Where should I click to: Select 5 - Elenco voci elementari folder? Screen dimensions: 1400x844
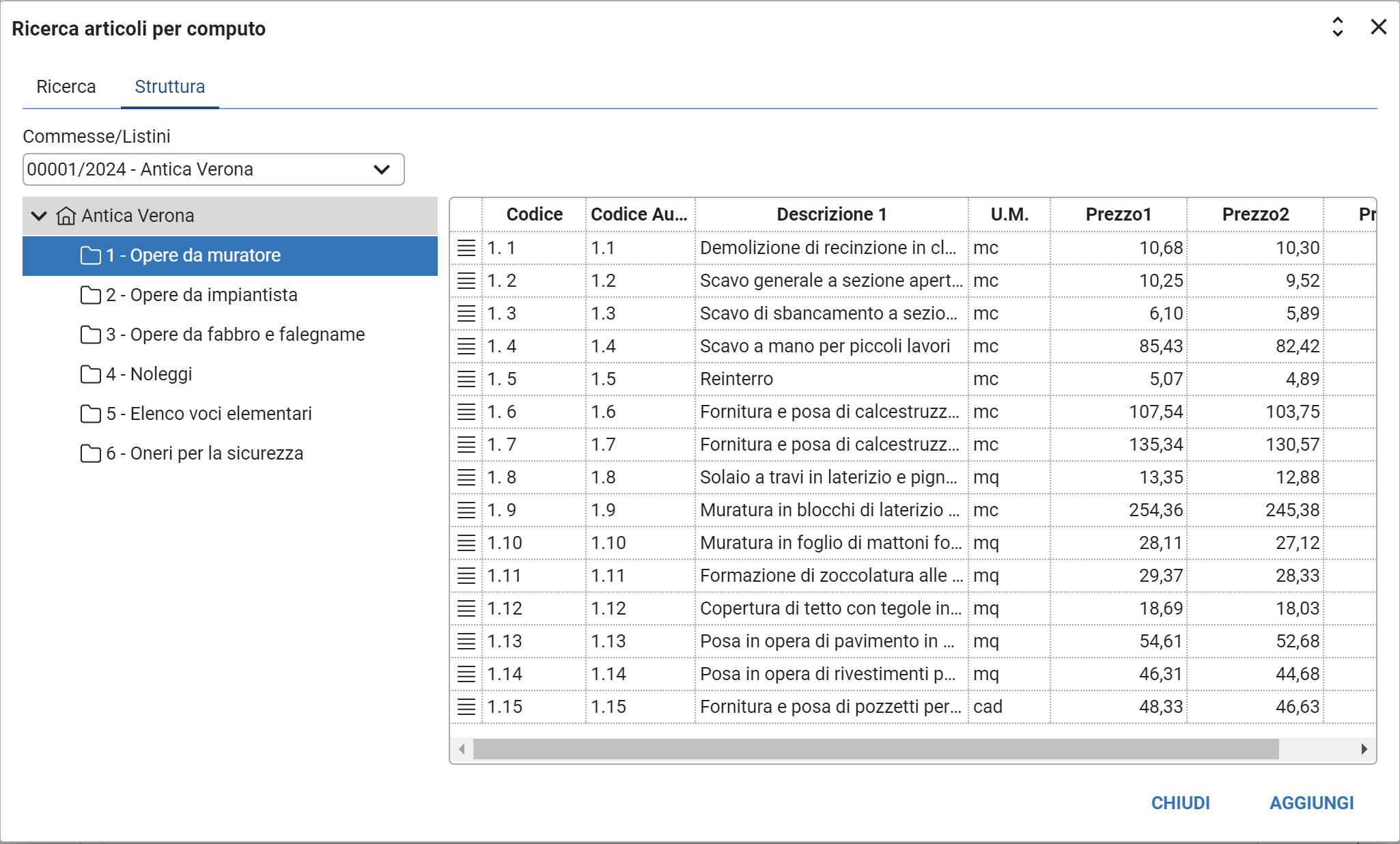click(x=208, y=414)
